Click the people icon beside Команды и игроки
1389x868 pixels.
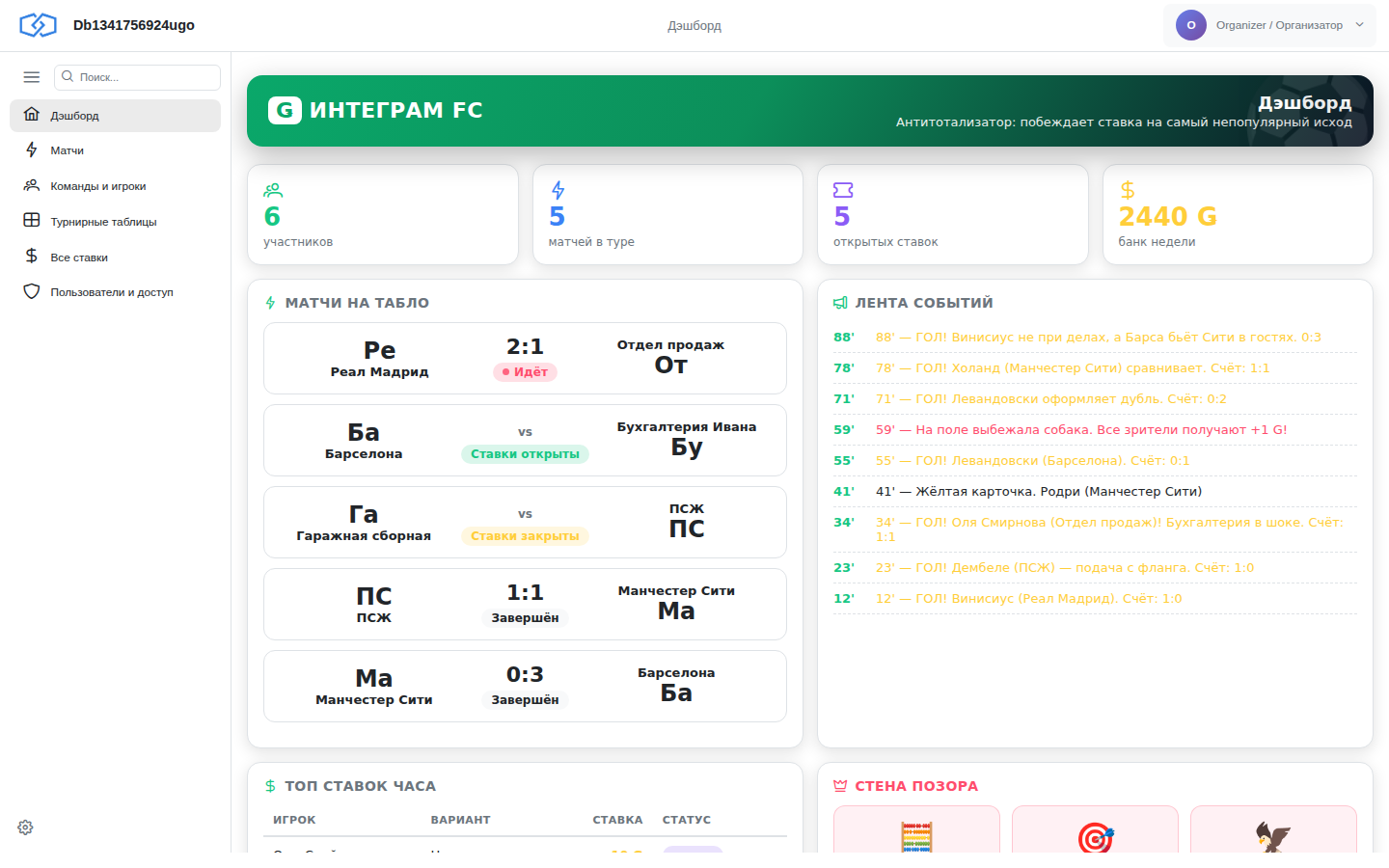point(32,185)
